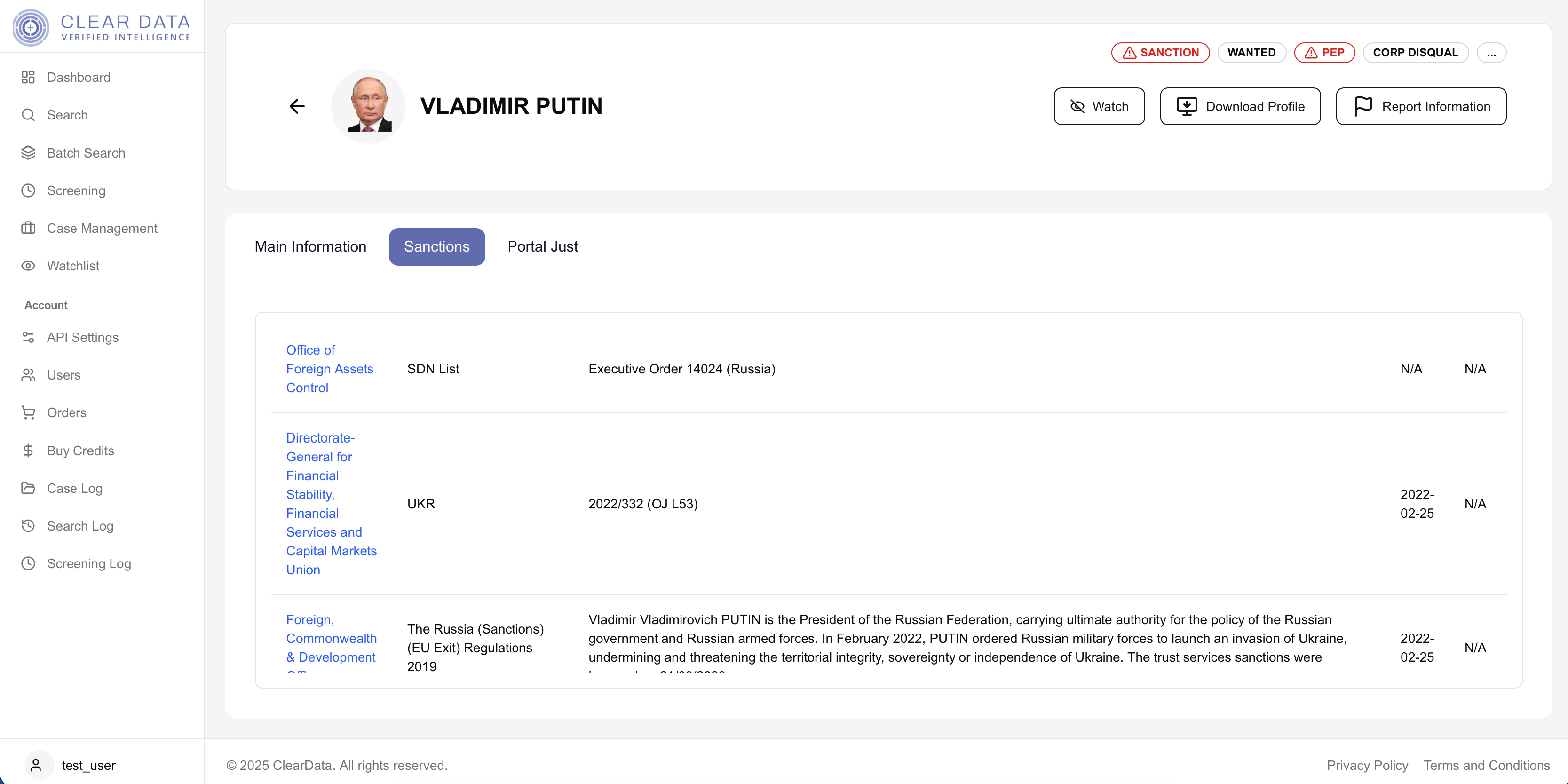The image size is (1568, 784).
Task: Click Report Information button
Action: point(1421,106)
